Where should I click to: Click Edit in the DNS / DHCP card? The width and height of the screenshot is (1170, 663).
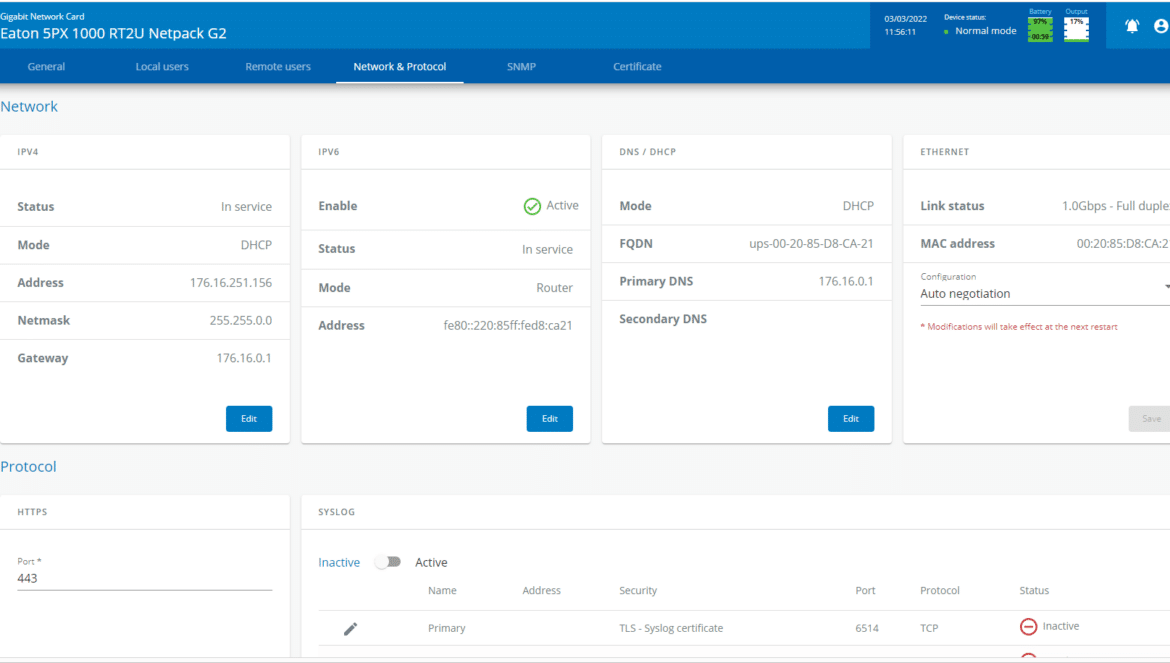click(851, 418)
